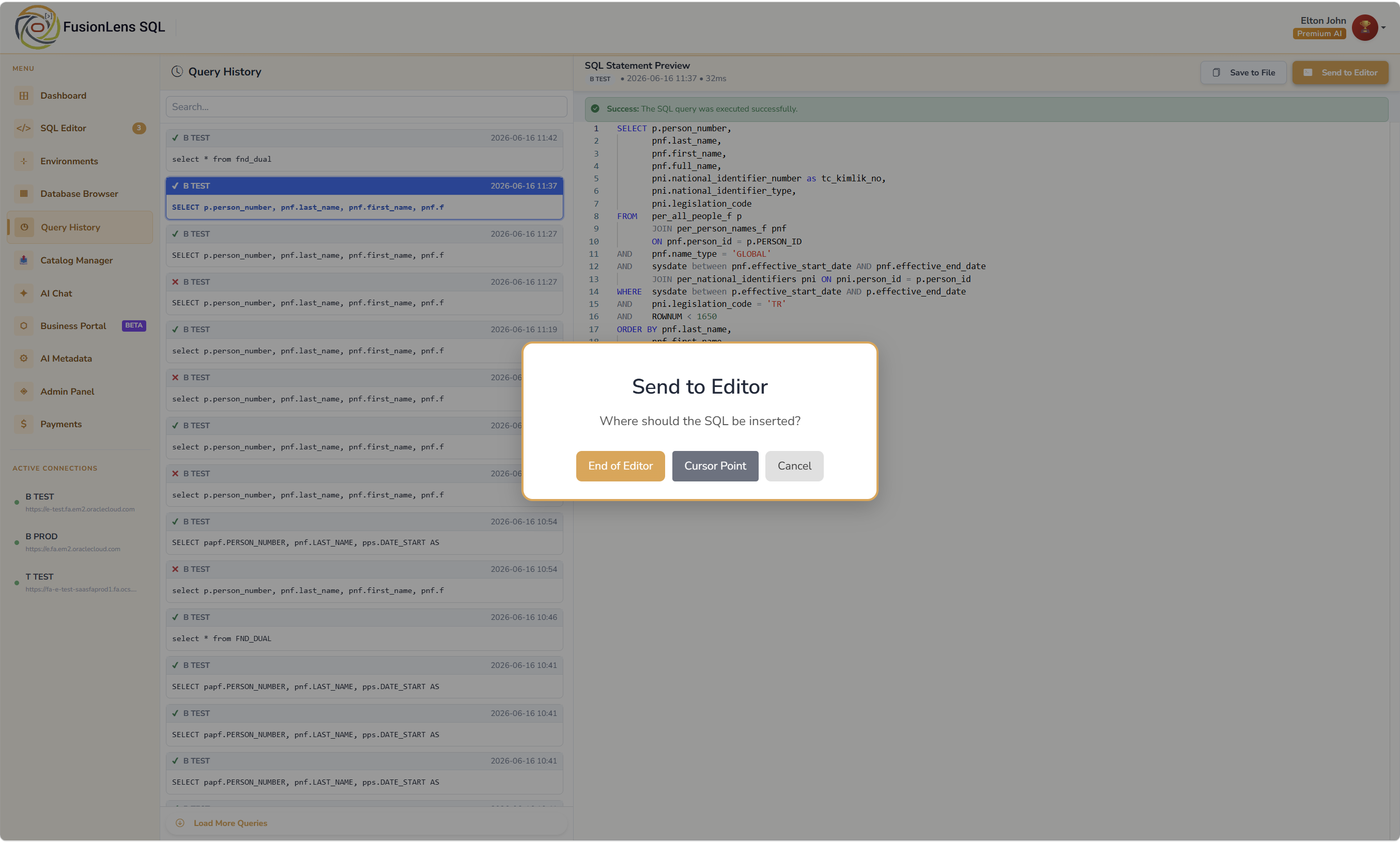Click the Payments dollar icon

(24, 424)
